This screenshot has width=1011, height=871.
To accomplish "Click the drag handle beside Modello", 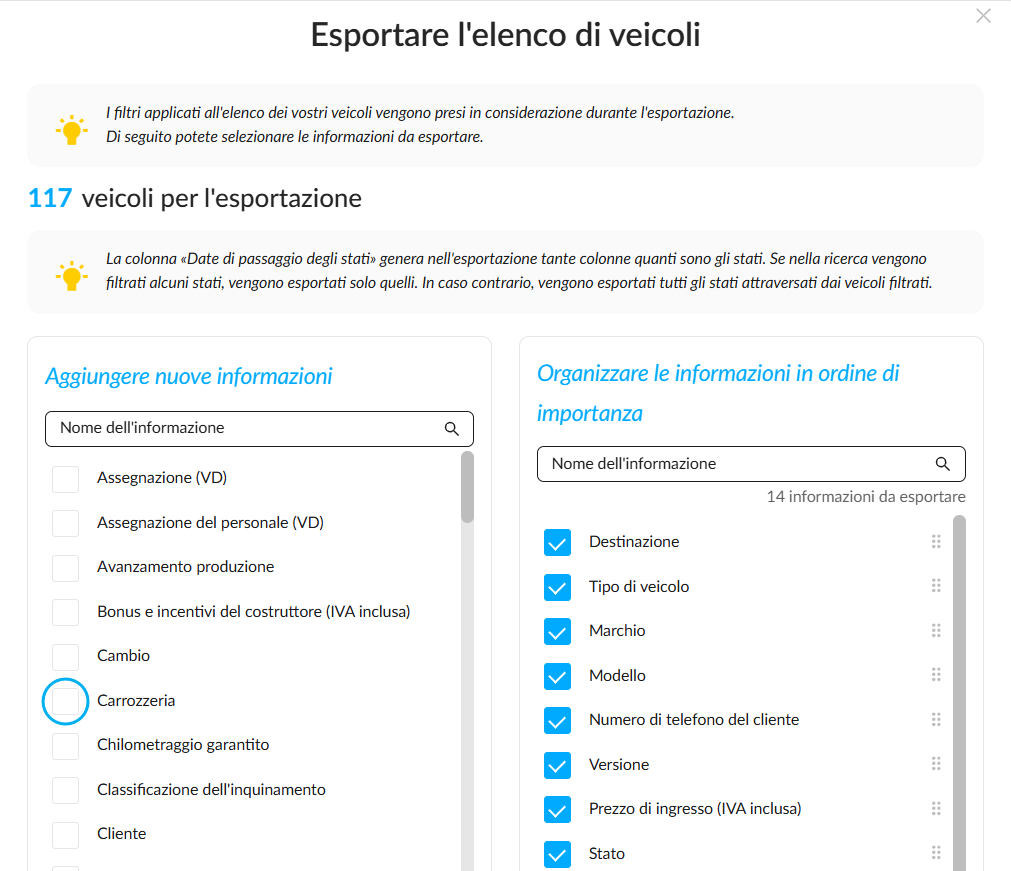I will (936, 675).
